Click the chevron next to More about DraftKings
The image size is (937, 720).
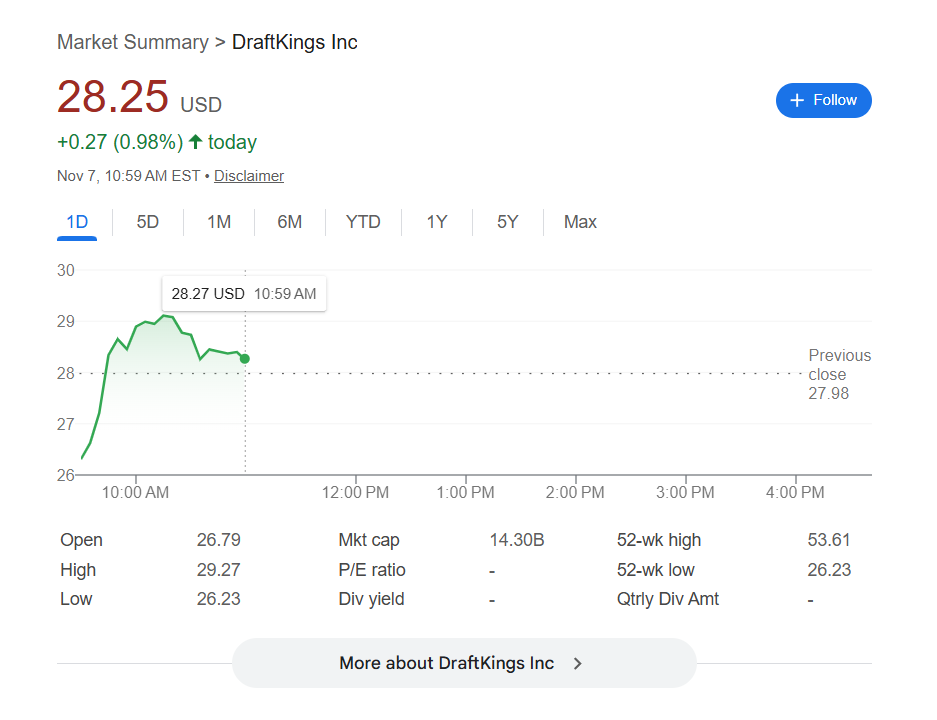pyautogui.click(x=577, y=663)
